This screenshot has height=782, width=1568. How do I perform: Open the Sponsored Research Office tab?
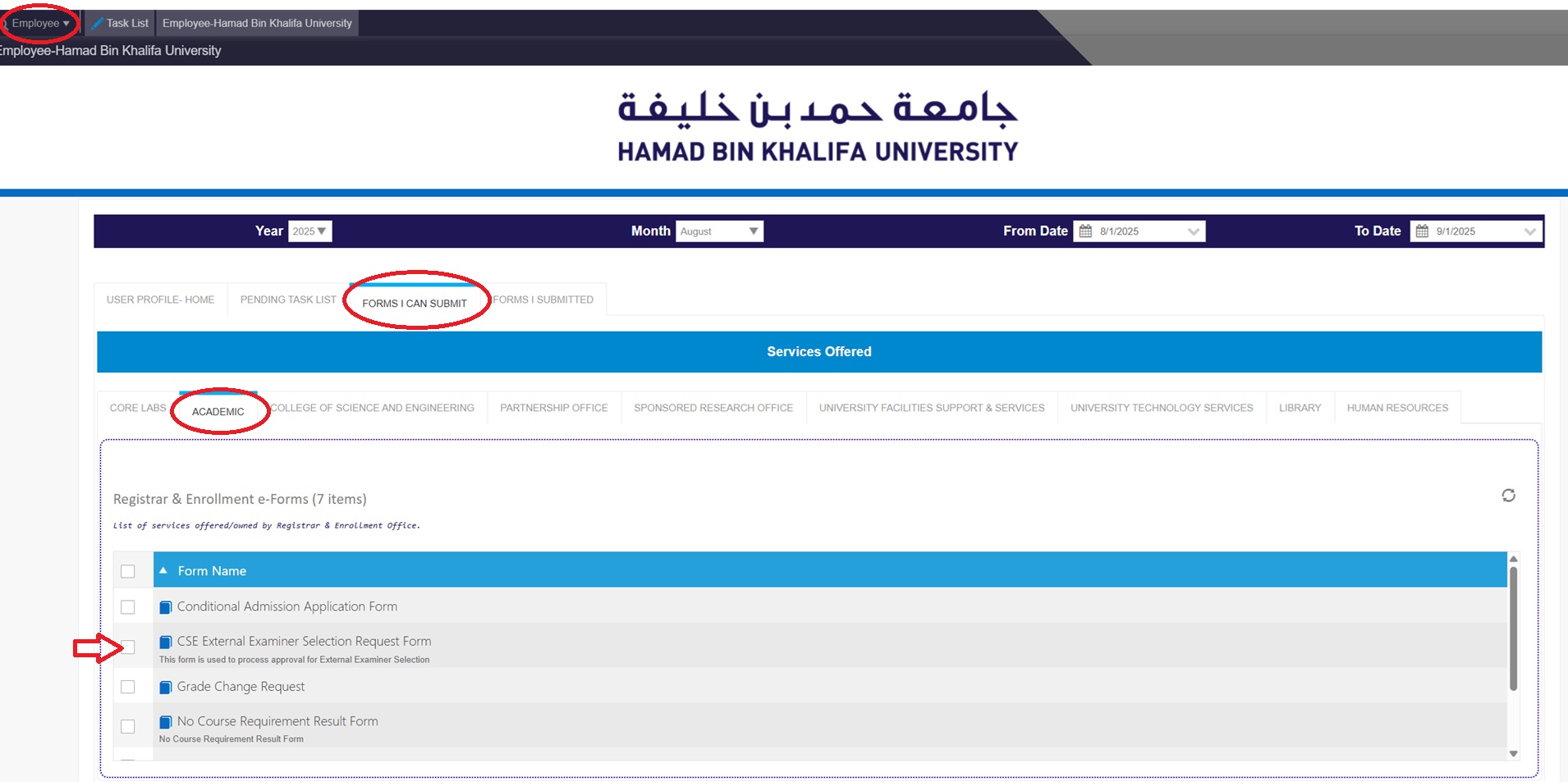coord(713,408)
